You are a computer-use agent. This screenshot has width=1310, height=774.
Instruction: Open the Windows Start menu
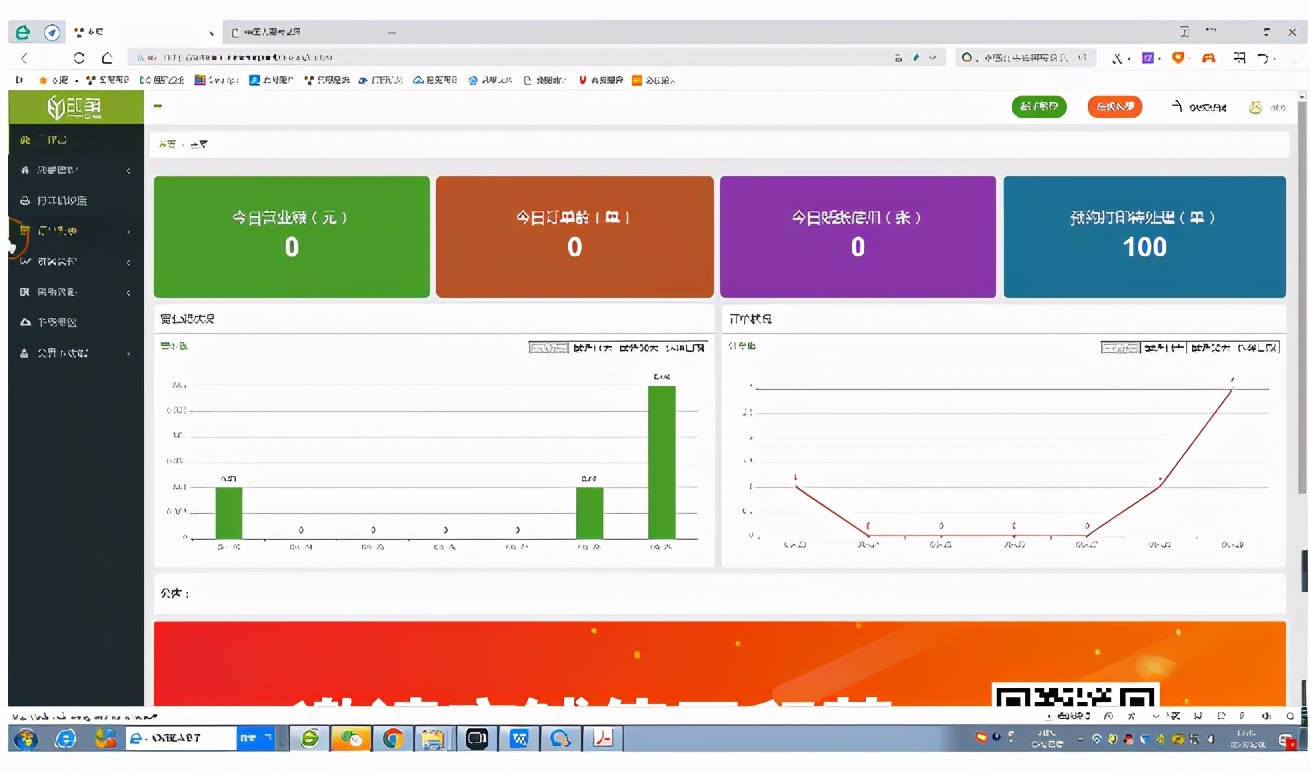(x=26, y=739)
